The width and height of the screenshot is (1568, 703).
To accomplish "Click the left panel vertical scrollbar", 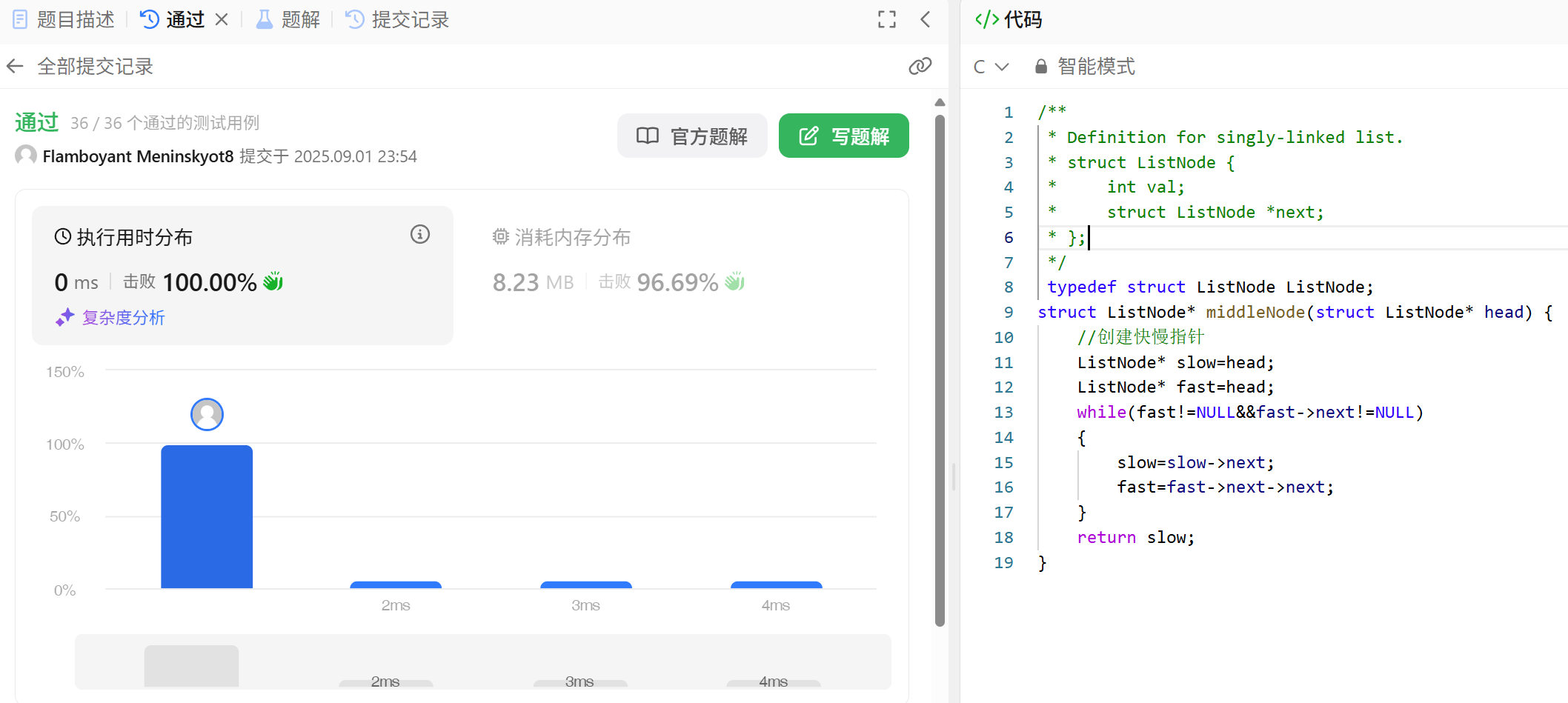I will point(940,370).
